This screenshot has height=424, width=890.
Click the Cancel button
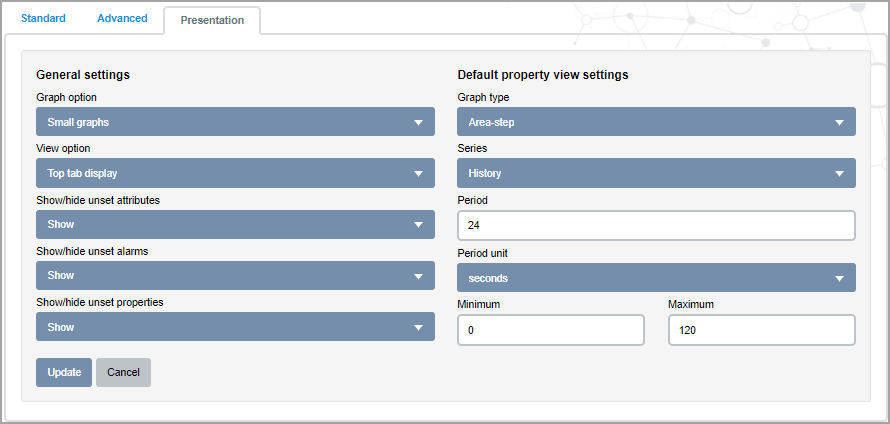point(123,372)
